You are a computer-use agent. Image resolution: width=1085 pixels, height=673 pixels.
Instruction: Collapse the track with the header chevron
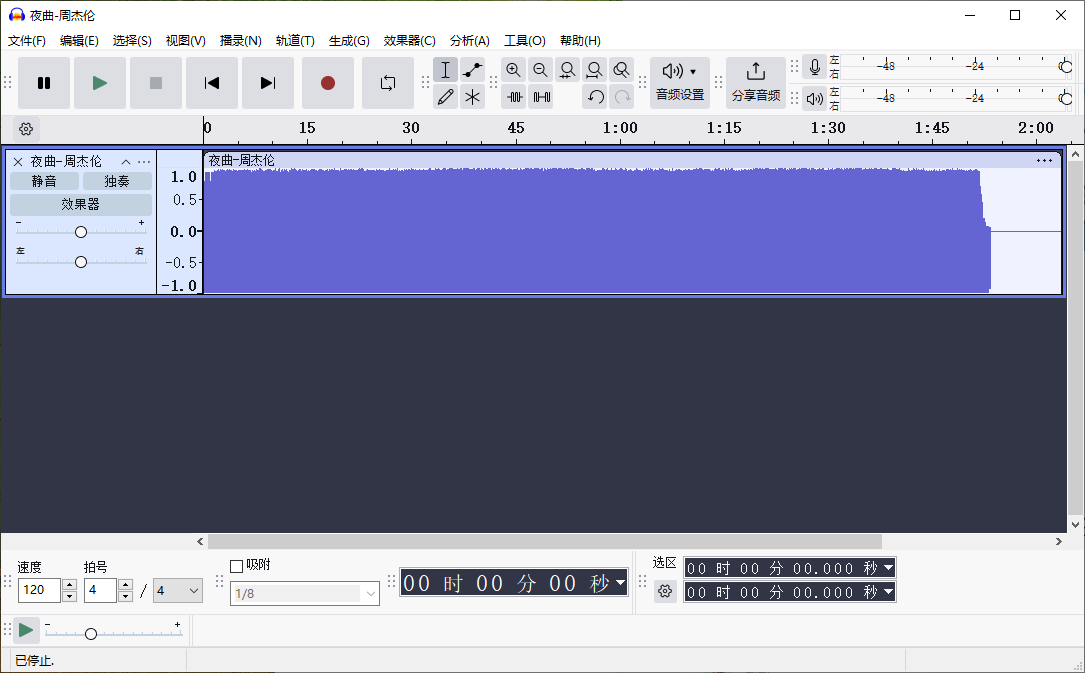pyautogui.click(x=126, y=161)
